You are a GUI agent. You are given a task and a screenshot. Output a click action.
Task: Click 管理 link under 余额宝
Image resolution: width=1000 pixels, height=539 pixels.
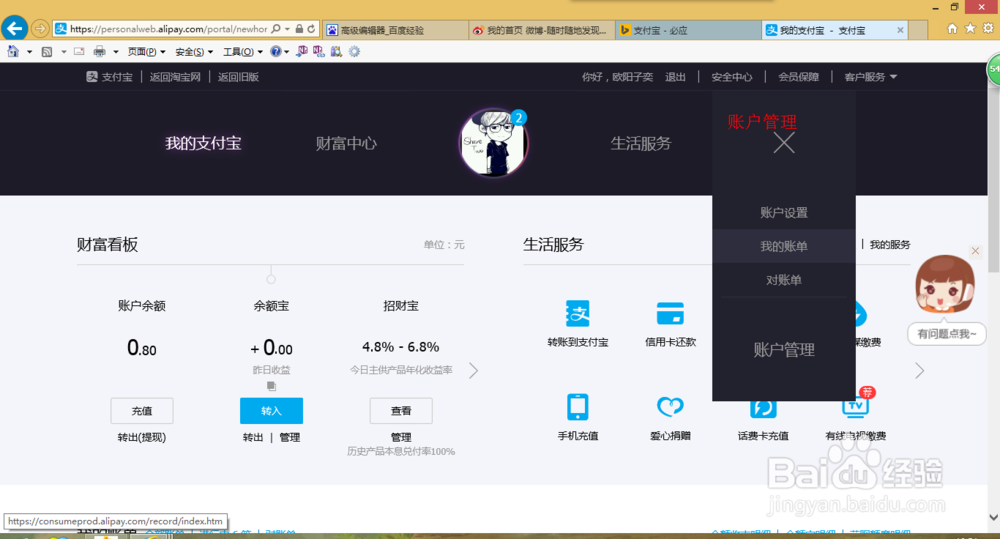[290, 438]
